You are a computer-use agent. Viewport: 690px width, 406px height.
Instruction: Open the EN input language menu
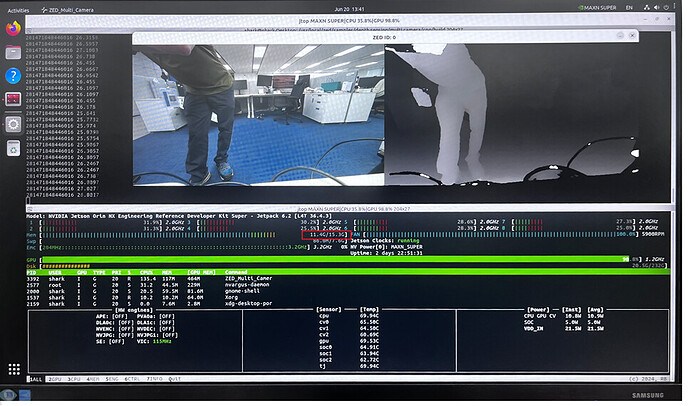coord(629,7)
